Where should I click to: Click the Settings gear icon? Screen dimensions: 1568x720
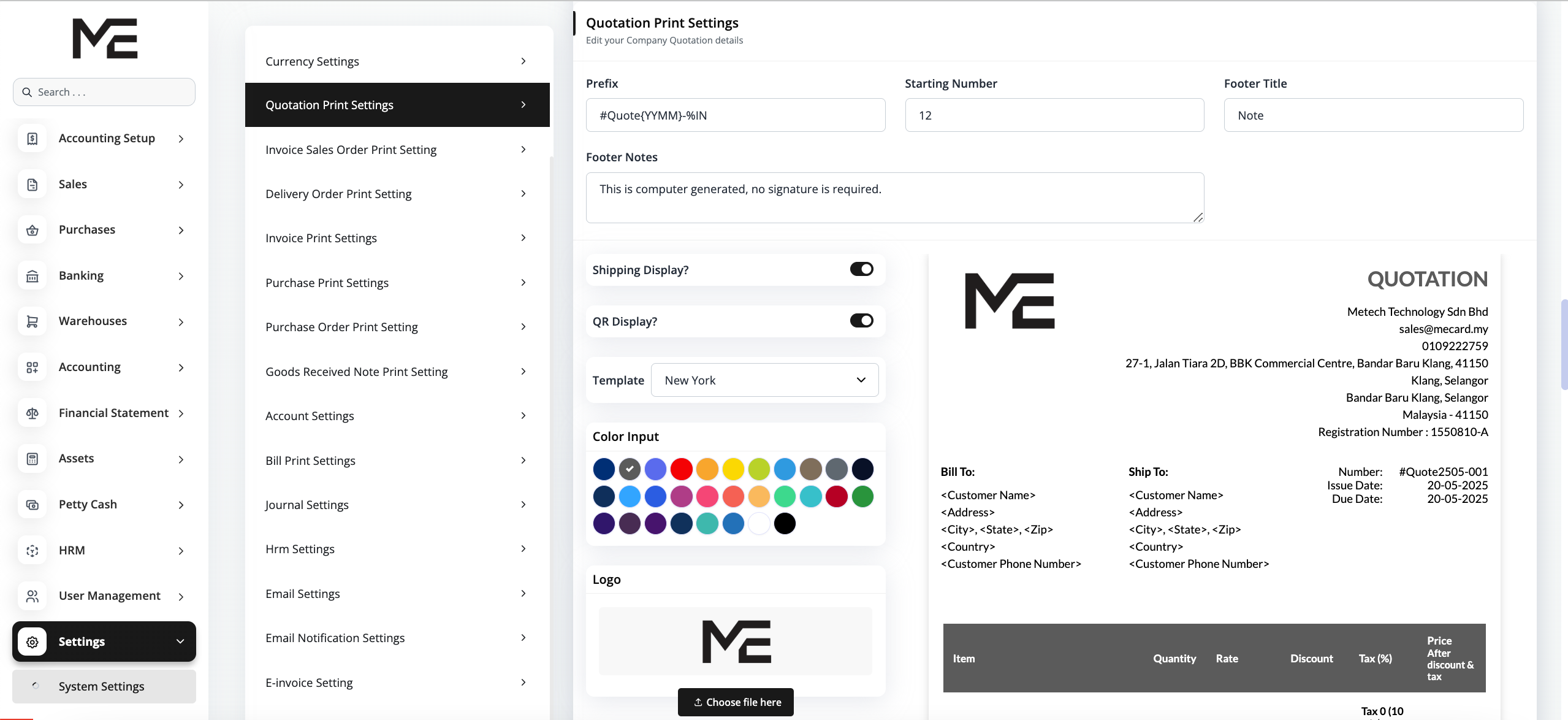pyautogui.click(x=32, y=641)
